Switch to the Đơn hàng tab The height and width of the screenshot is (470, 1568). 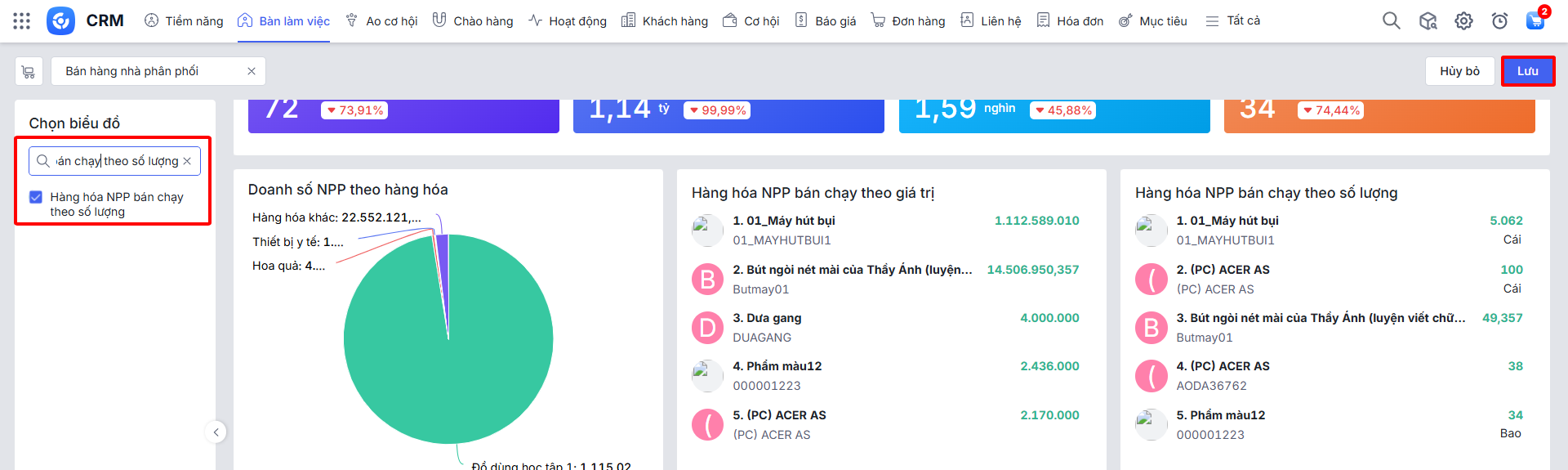coord(908,20)
